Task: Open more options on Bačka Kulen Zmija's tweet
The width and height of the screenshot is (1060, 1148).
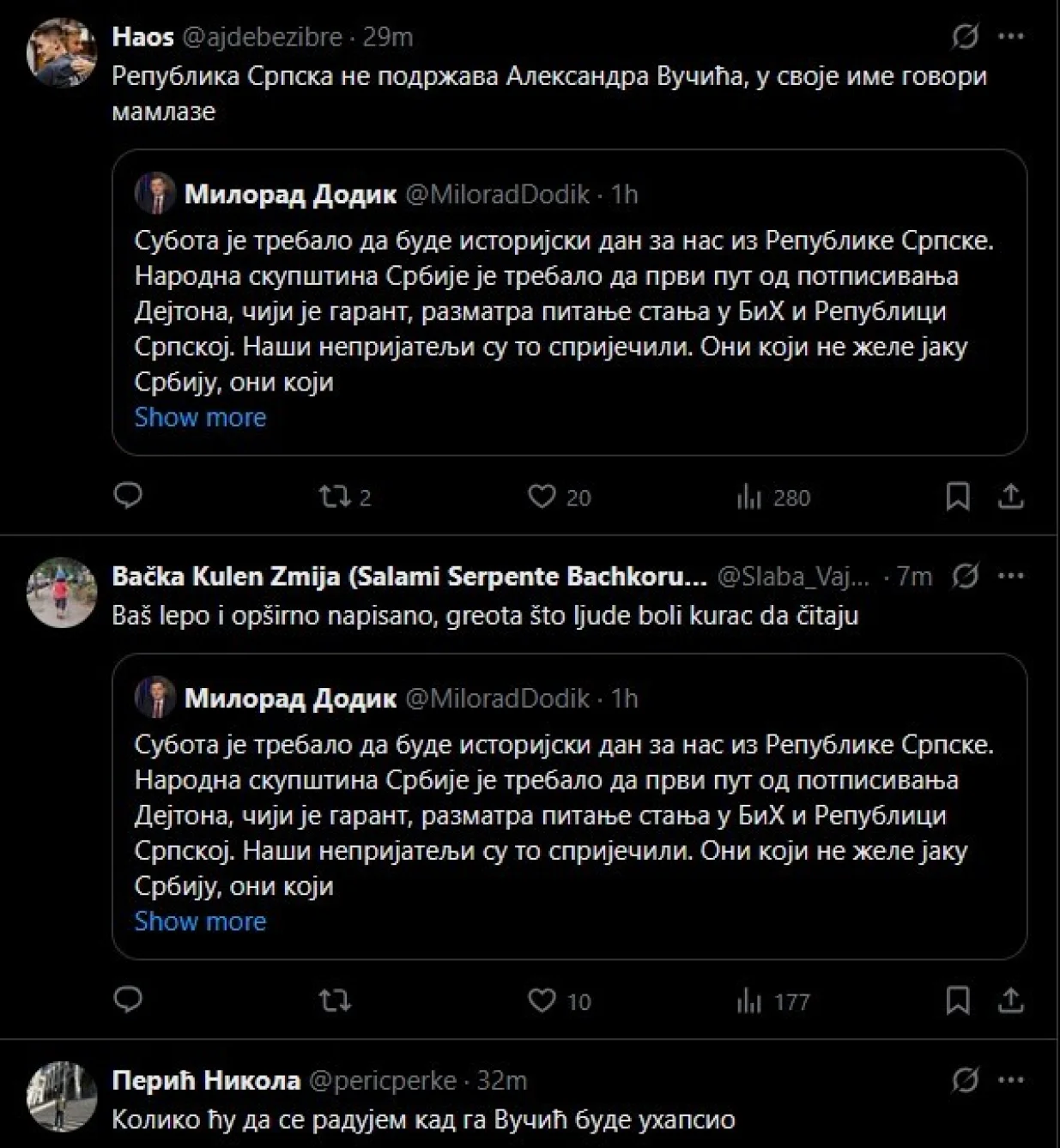Action: click(x=1011, y=576)
